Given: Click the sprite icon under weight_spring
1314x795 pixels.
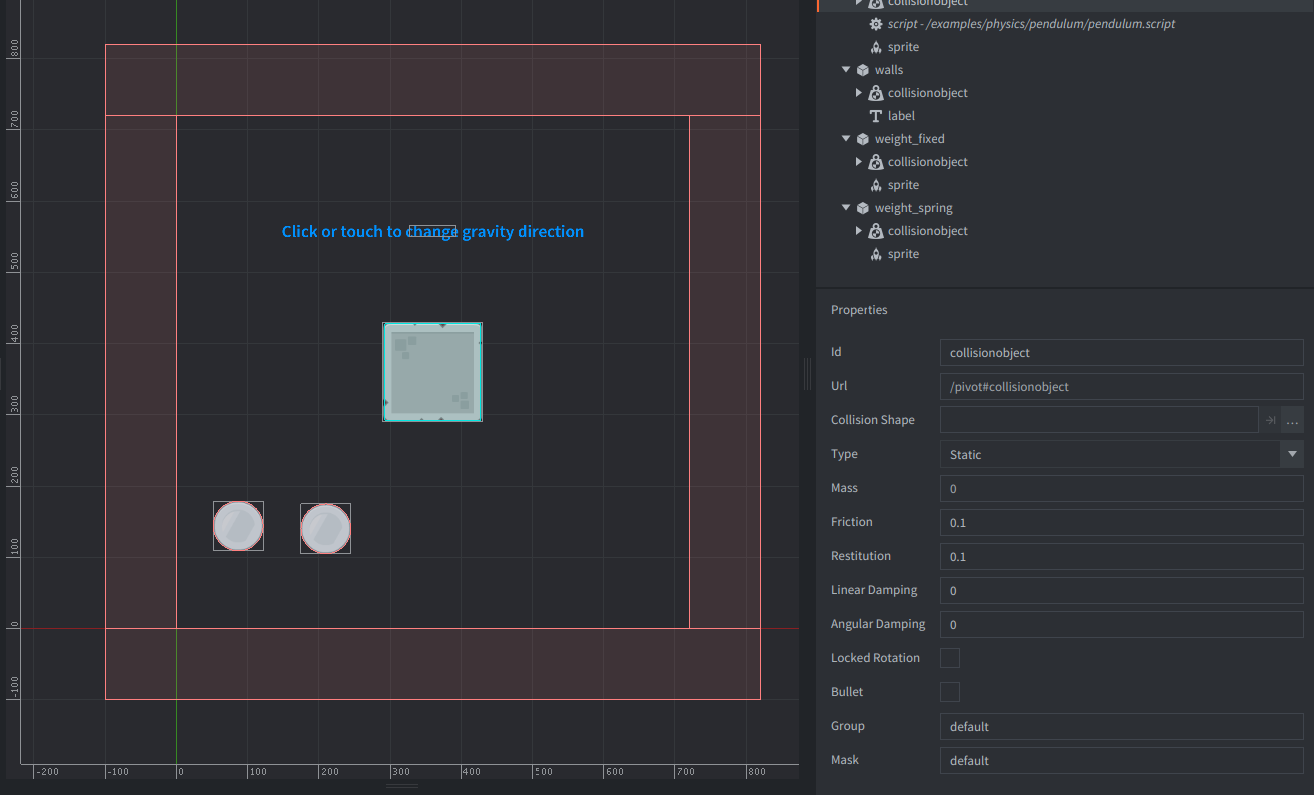Looking at the screenshot, I should (x=876, y=254).
